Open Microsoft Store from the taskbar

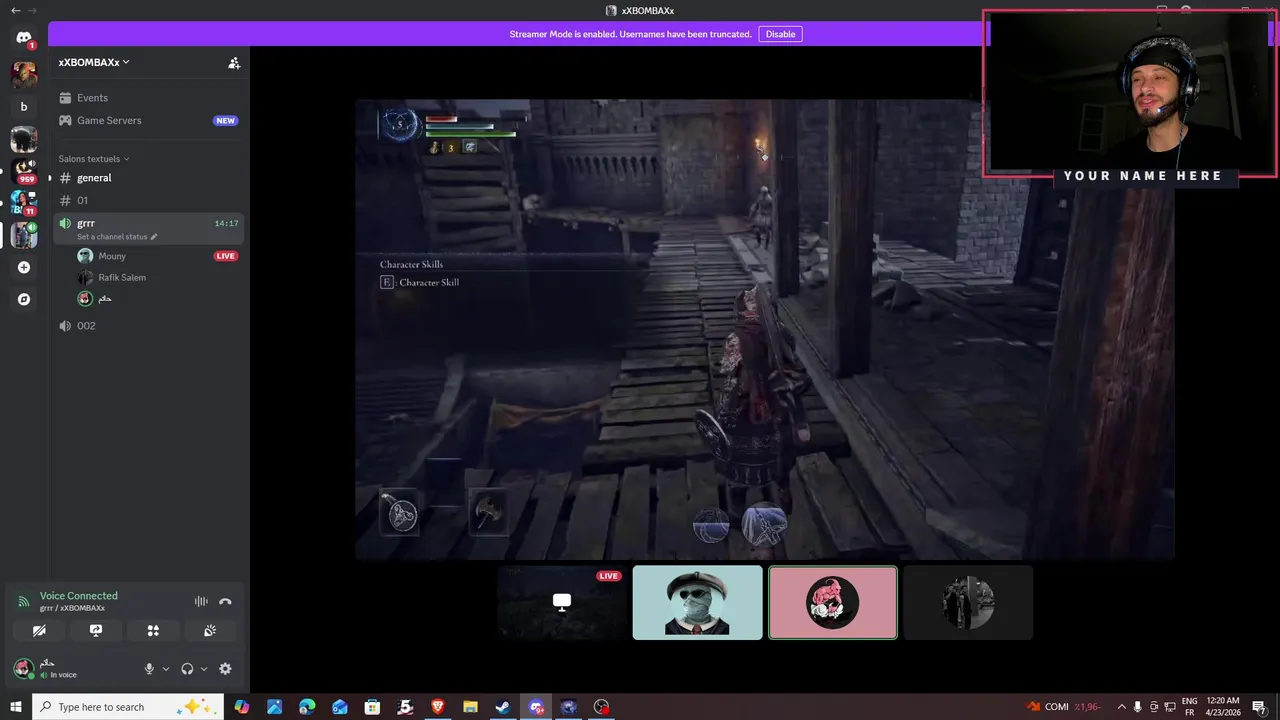pyautogui.click(x=372, y=707)
